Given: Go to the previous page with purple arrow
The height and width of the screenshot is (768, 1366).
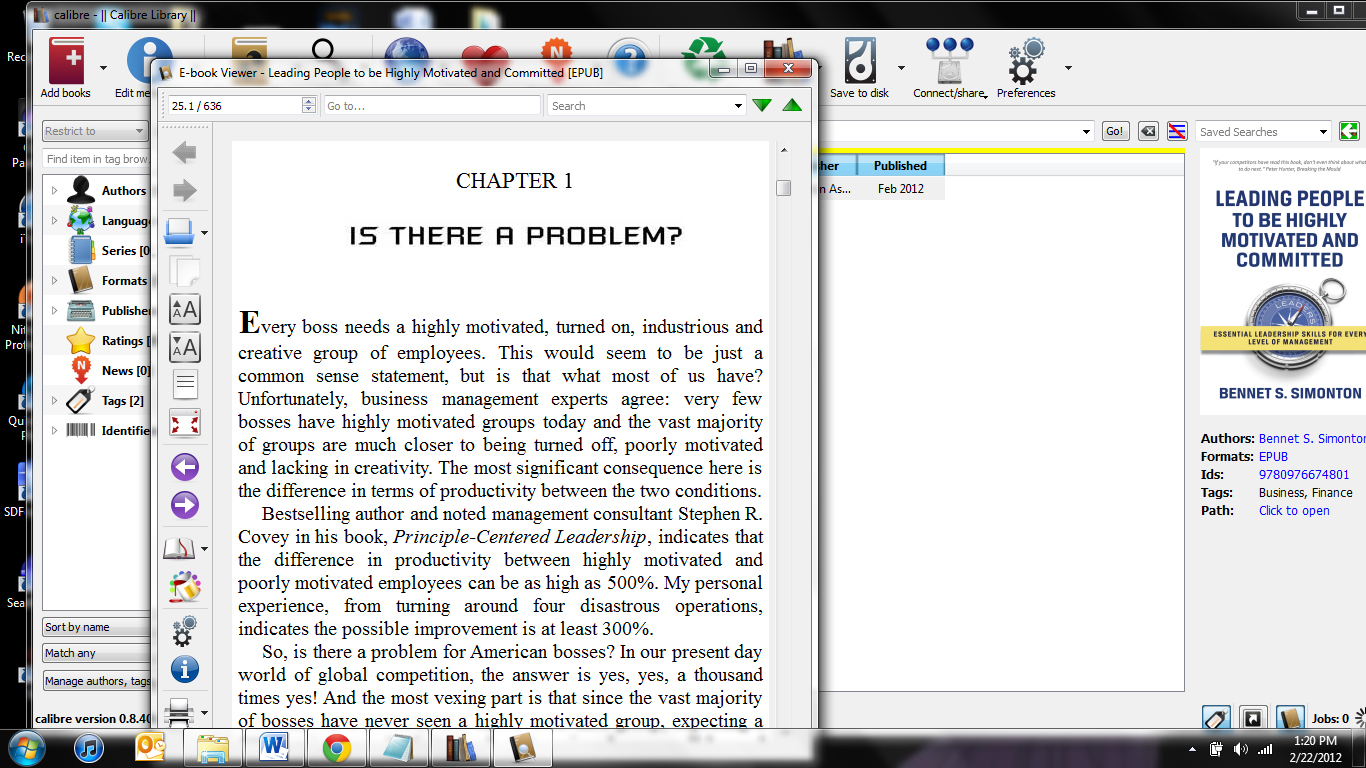Looking at the screenshot, I should pos(185,467).
